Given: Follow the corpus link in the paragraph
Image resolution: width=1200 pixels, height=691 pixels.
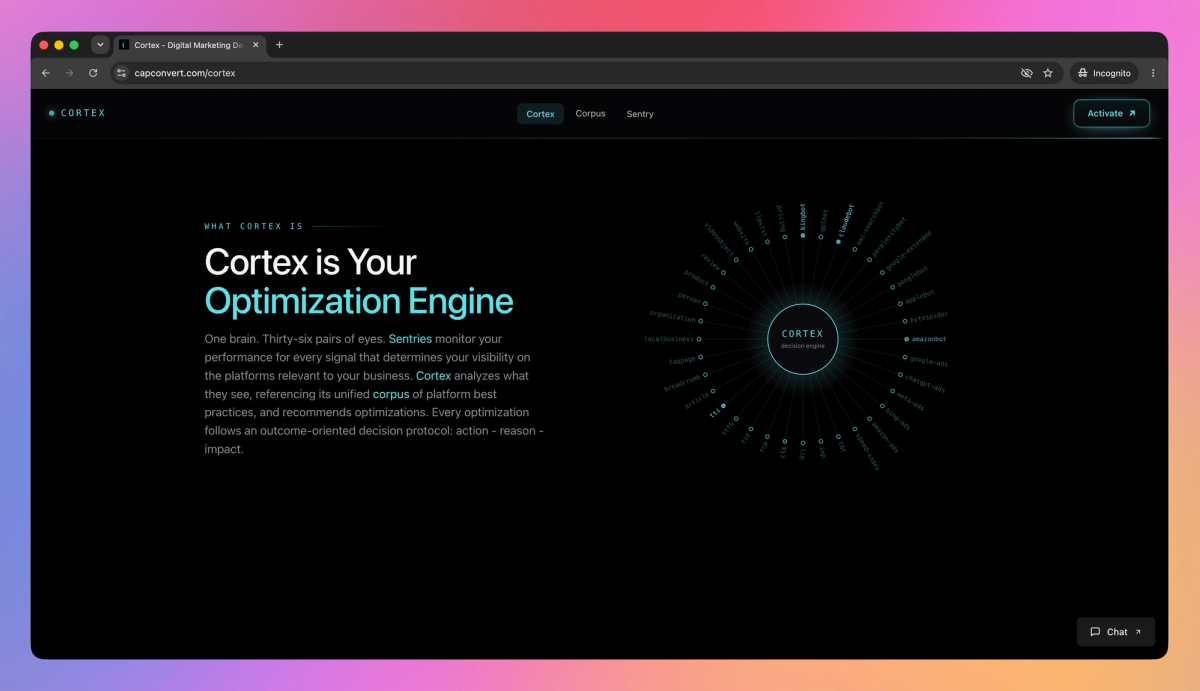Looking at the screenshot, I should point(391,394).
